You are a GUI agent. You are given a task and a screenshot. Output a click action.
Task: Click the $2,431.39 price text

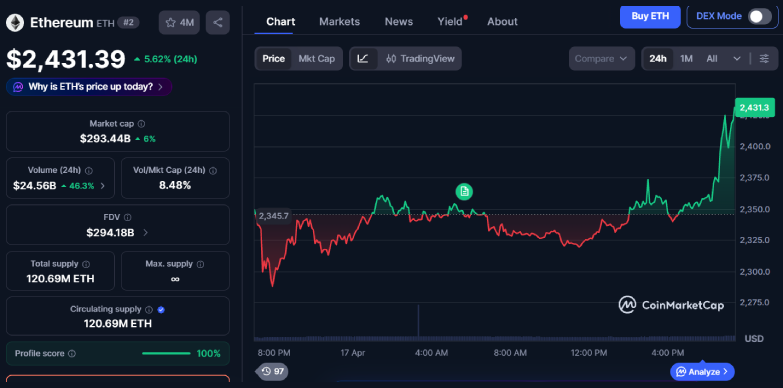(x=65, y=59)
